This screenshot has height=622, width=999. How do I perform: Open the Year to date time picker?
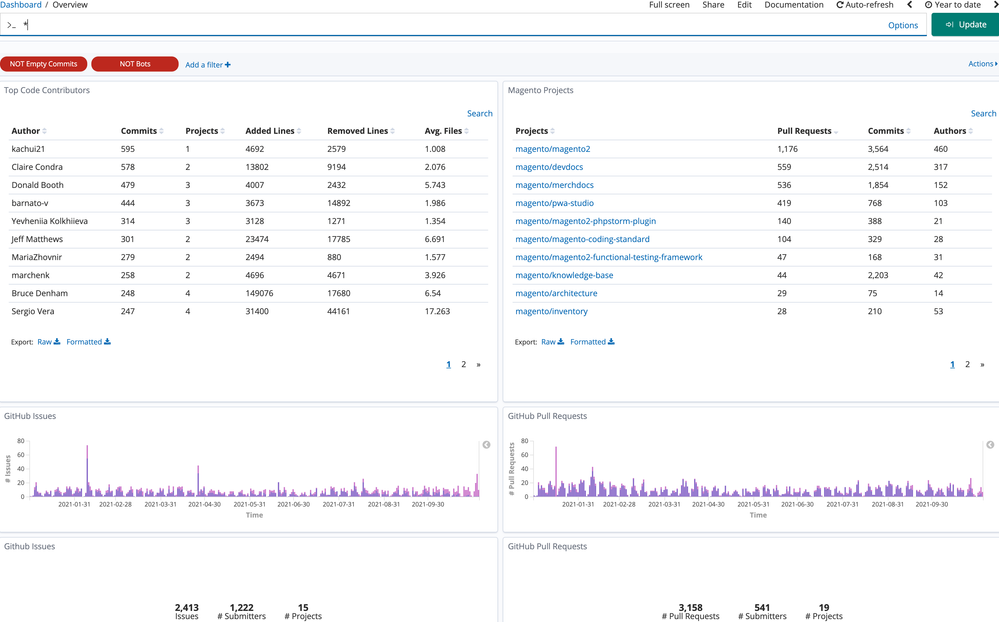click(957, 5)
